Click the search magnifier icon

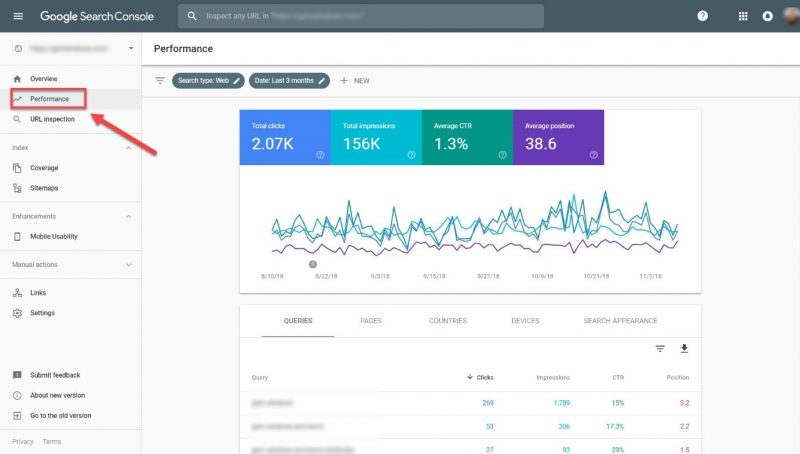[x=192, y=16]
